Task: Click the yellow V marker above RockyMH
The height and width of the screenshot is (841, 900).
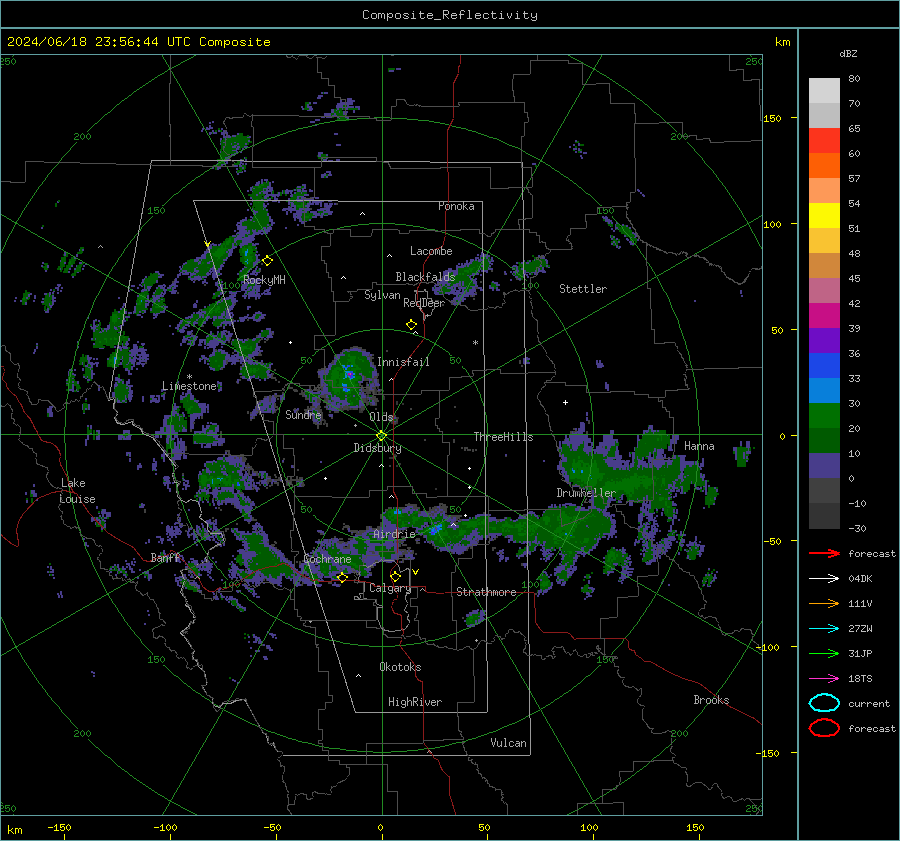Action: coord(207,244)
